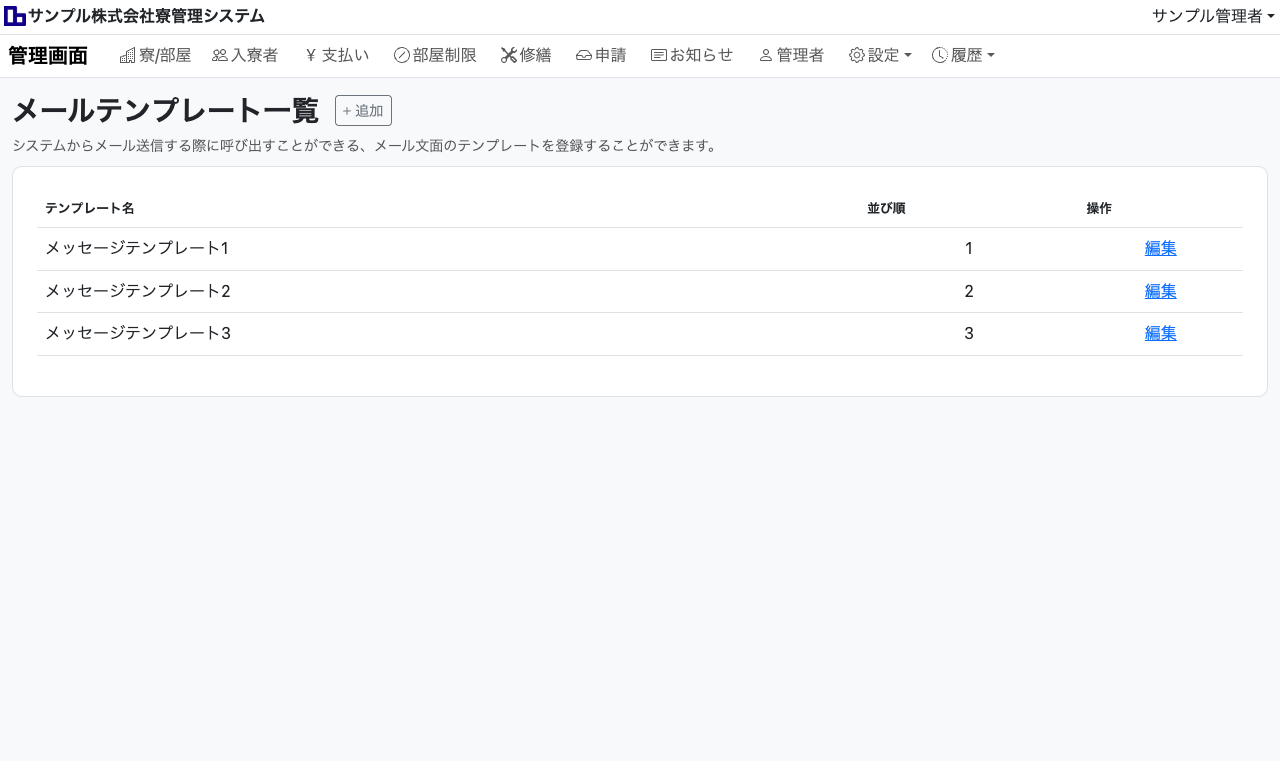Click the inbox icon beside 申請
The width and height of the screenshot is (1280, 761).
point(584,56)
